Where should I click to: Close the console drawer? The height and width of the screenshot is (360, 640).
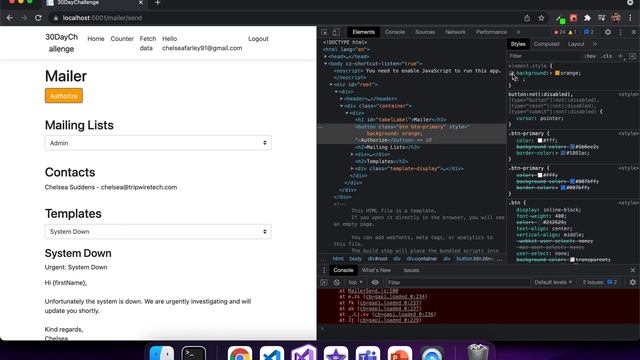point(633,270)
